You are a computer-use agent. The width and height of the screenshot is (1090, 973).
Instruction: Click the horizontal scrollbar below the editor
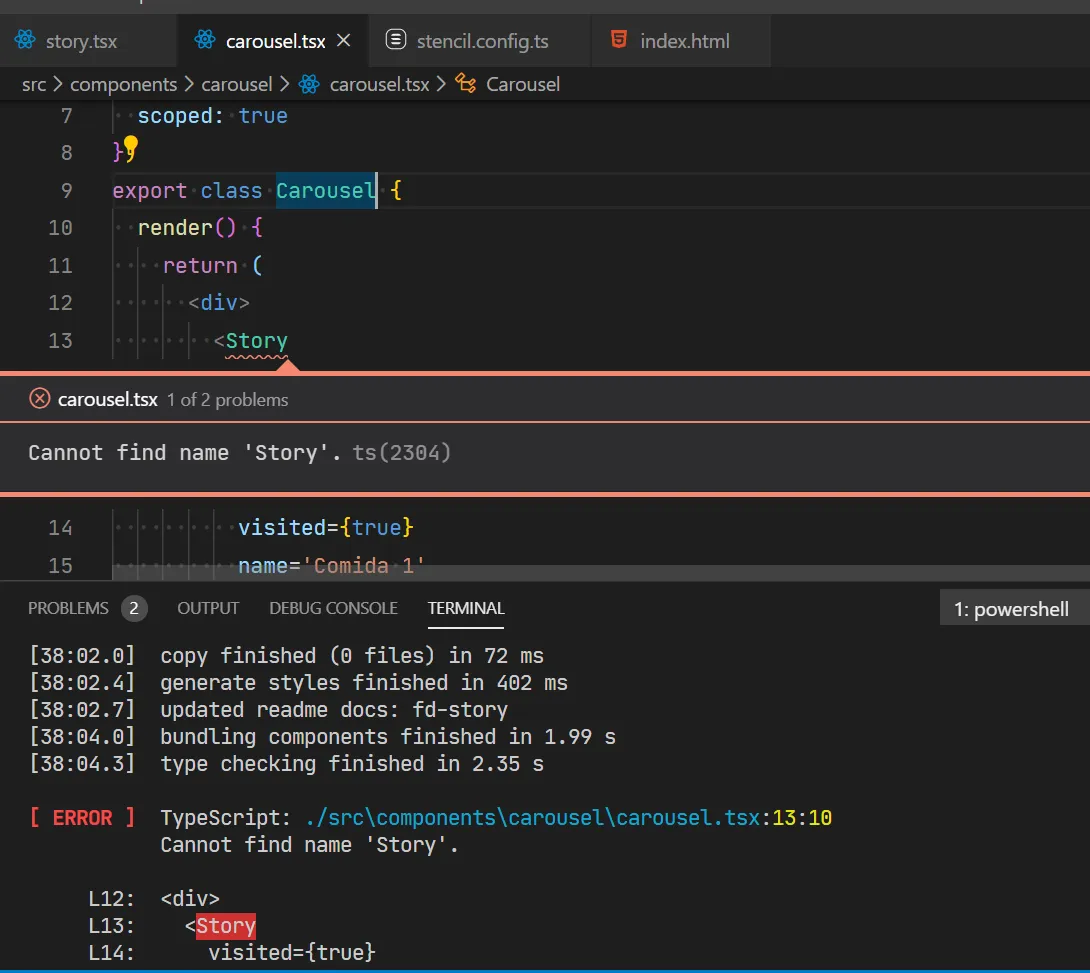[x=600, y=572]
